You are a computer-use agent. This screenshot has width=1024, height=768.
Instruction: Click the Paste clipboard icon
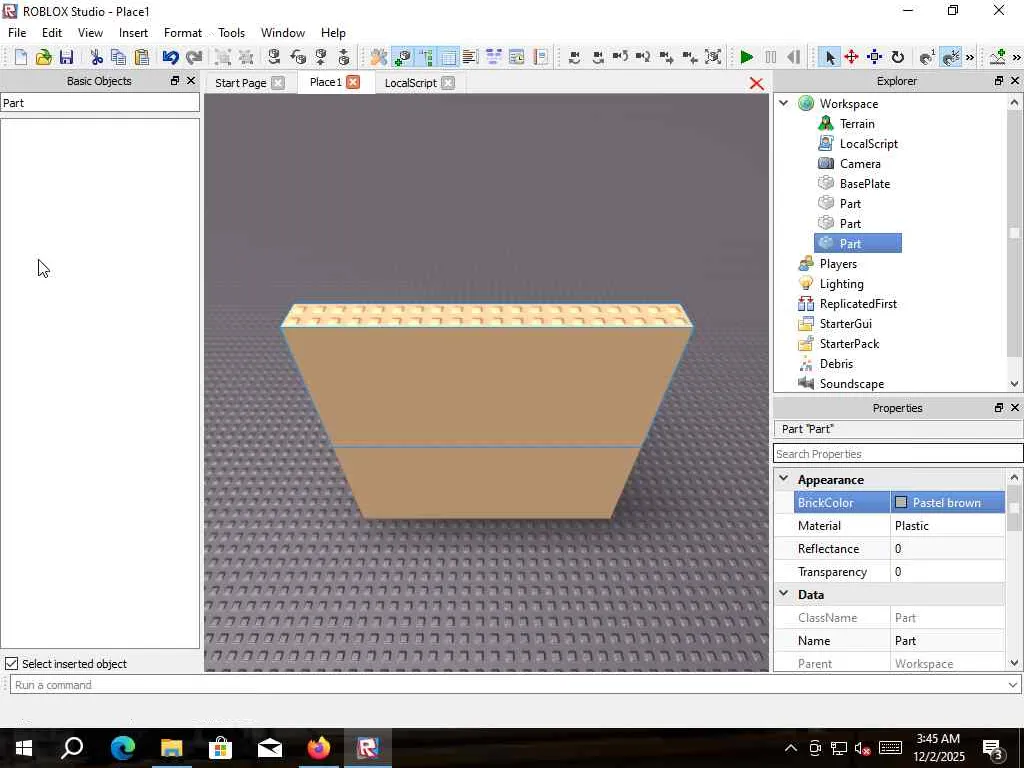click(x=142, y=57)
